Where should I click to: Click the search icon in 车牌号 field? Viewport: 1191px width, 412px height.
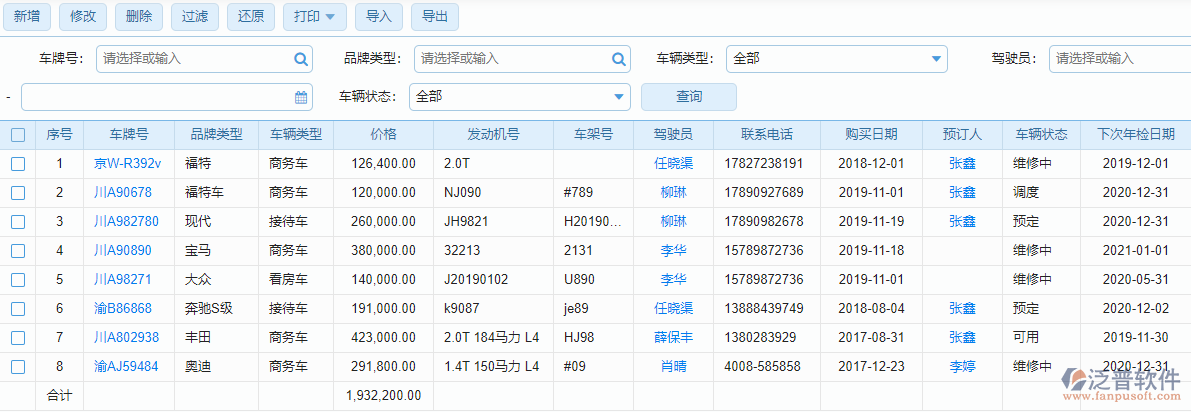coord(300,59)
